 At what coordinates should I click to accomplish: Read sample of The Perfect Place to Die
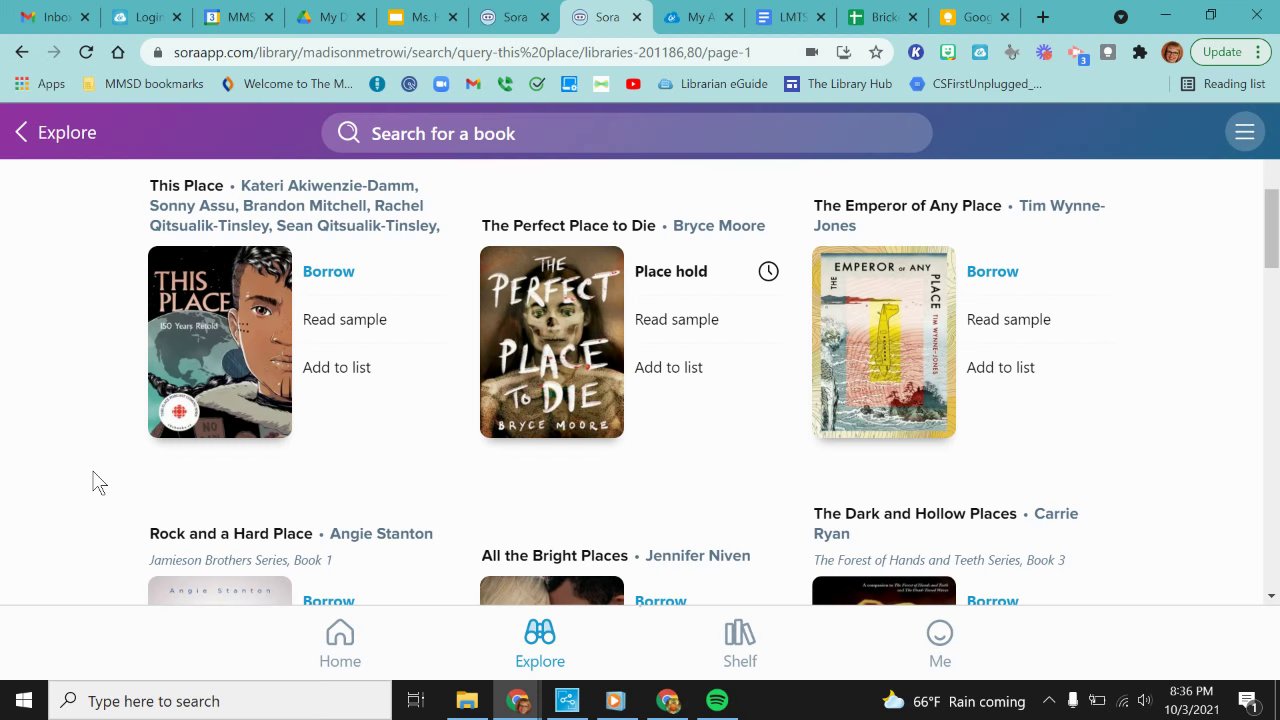click(x=676, y=319)
